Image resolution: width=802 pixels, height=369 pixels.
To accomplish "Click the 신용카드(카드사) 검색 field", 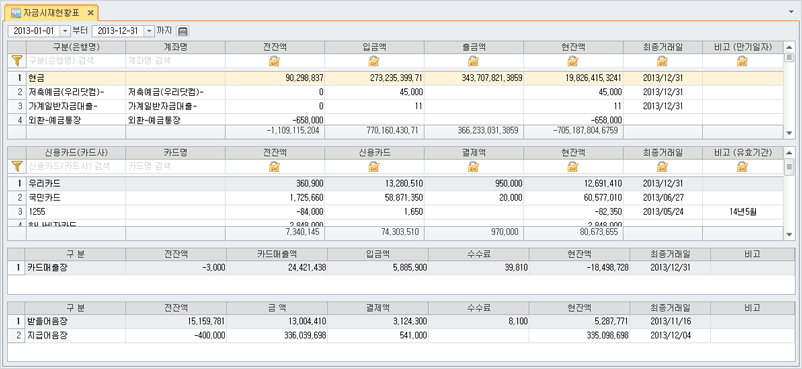I will pos(76,166).
